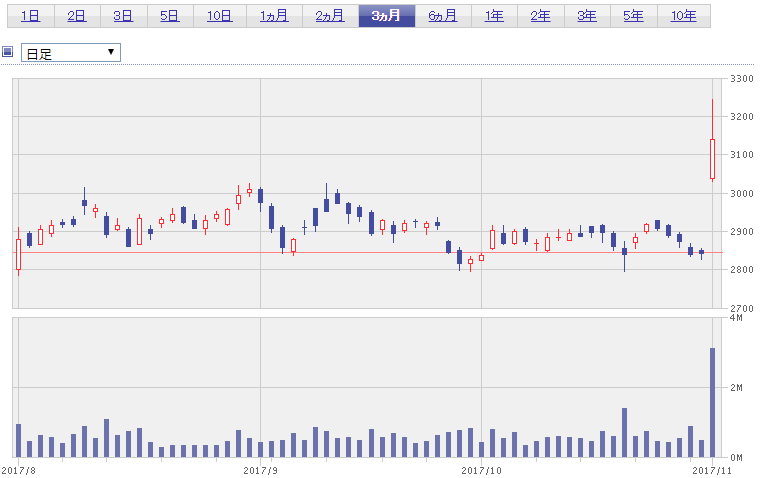Switch chart to 2ヵ月 range
Screen dimensions: 766x478
(x=330, y=16)
